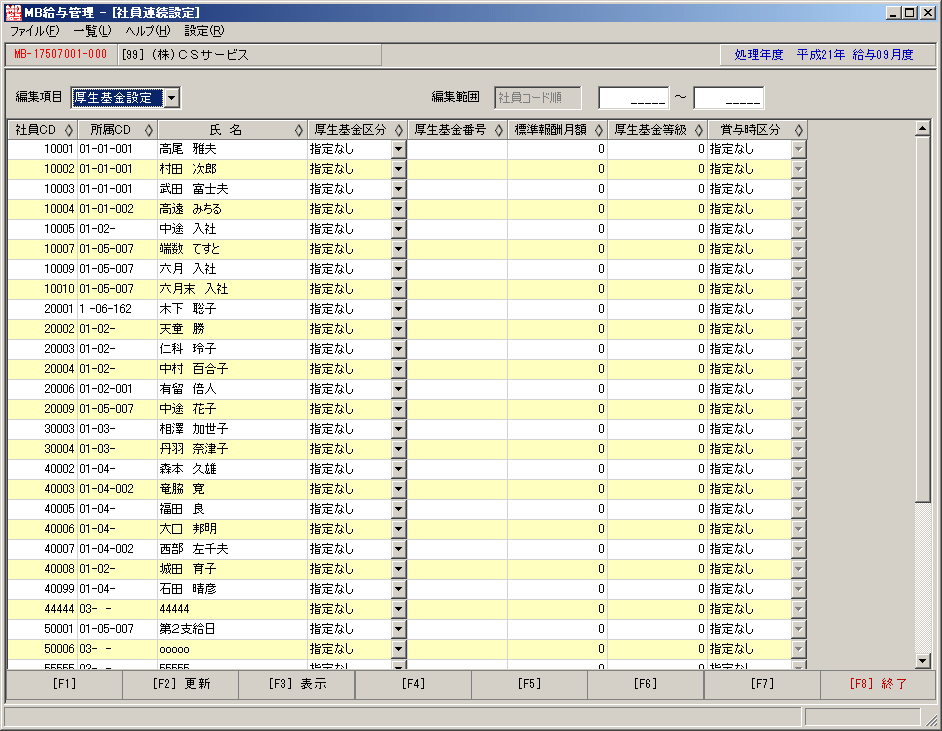Select the 厚生基金番号 cell for 天童 勝
Screen dimensions: 942x731
pyautogui.click(x=457, y=329)
